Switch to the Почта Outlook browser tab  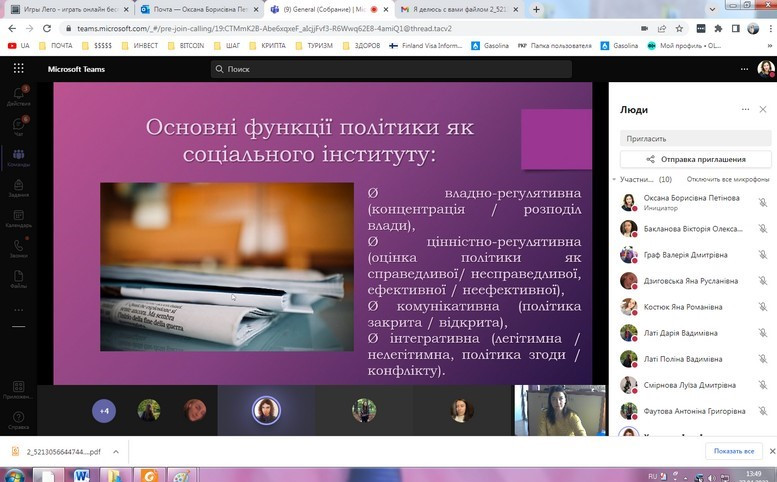200,9
